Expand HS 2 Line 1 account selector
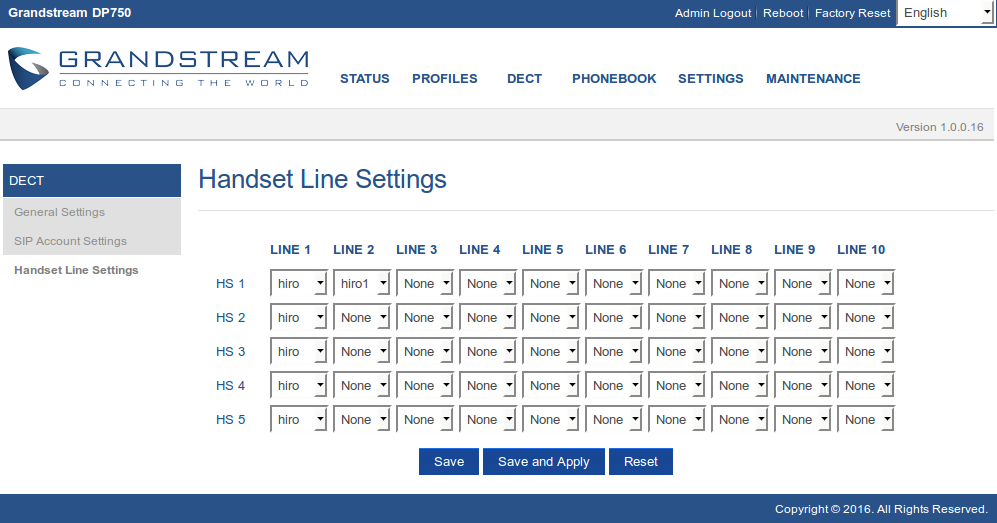The width and height of the screenshot is (997, 523). pyautogui.click(x=299, y=318)
